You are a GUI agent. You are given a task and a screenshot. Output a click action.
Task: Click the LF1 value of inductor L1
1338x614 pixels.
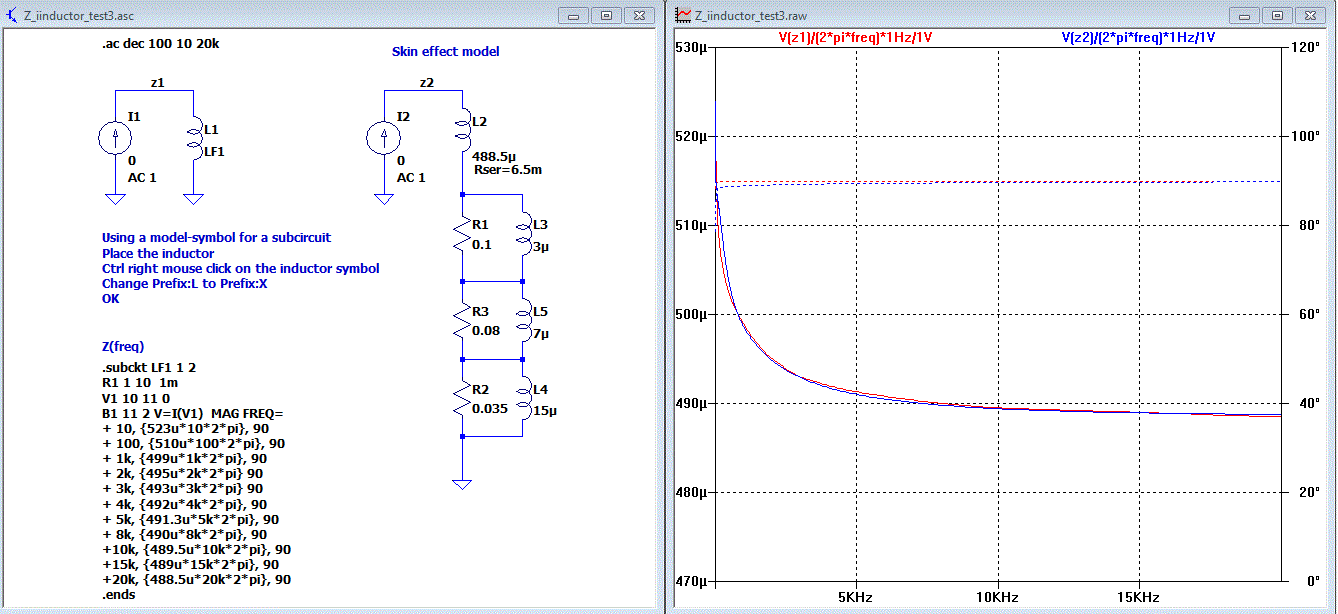point(215,151)
